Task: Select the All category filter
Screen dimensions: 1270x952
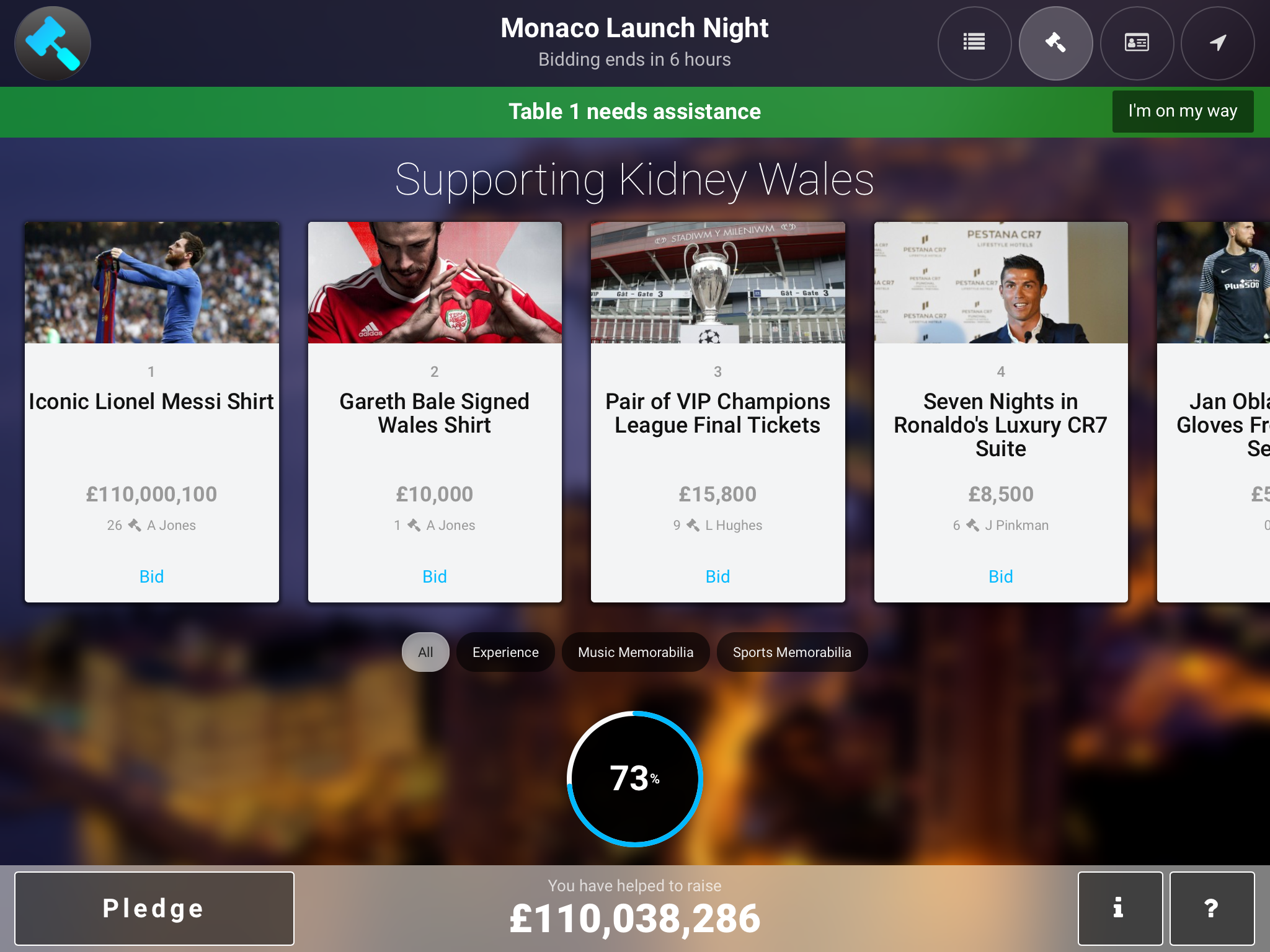Action: tap(425, 652)
